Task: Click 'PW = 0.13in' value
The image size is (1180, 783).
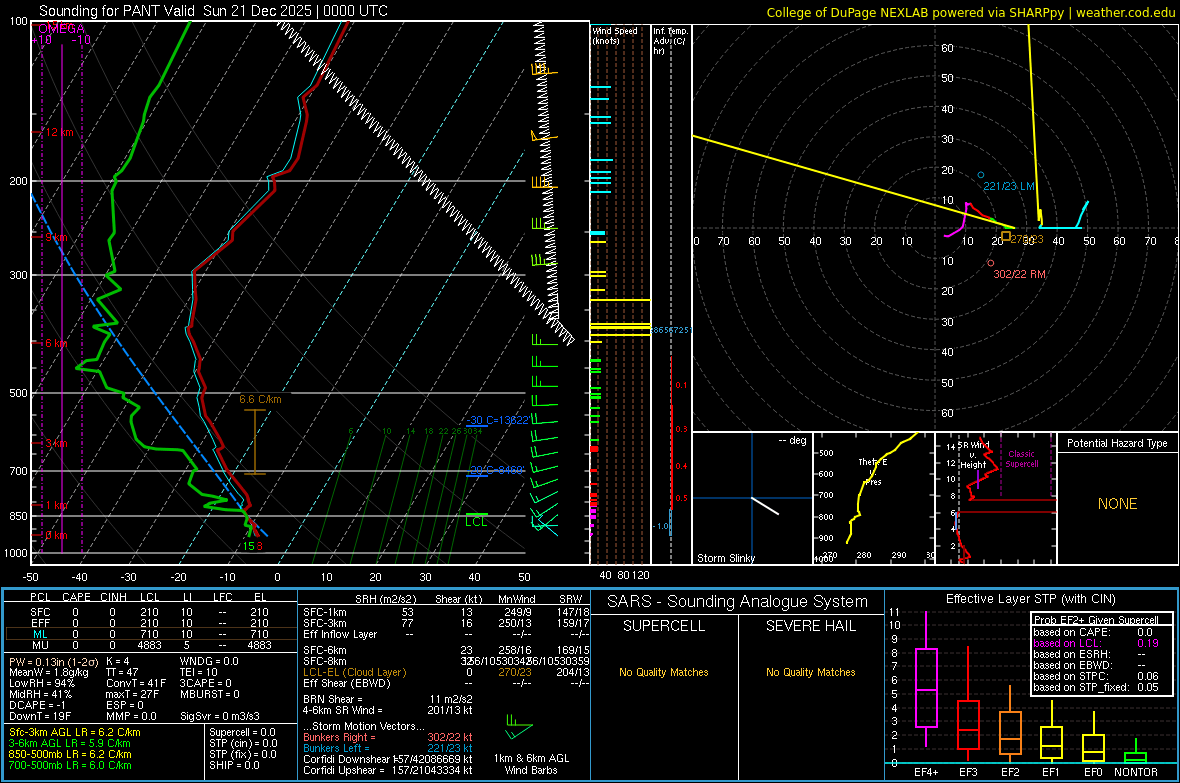Action: point(54,662)
